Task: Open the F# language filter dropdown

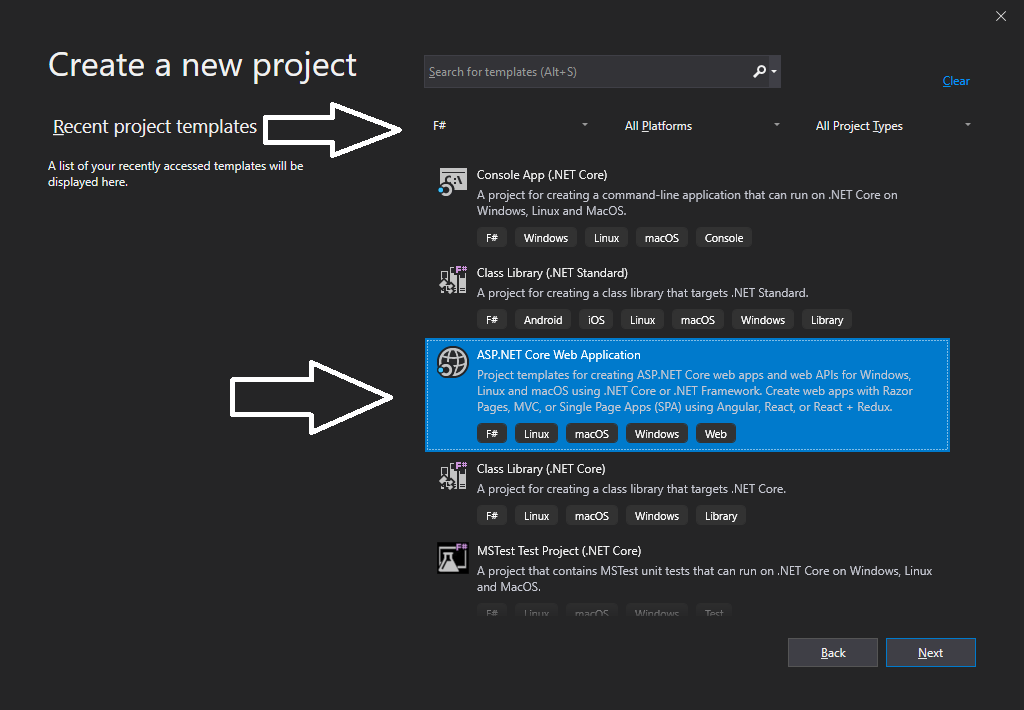Action: click(x=510, y=125)
